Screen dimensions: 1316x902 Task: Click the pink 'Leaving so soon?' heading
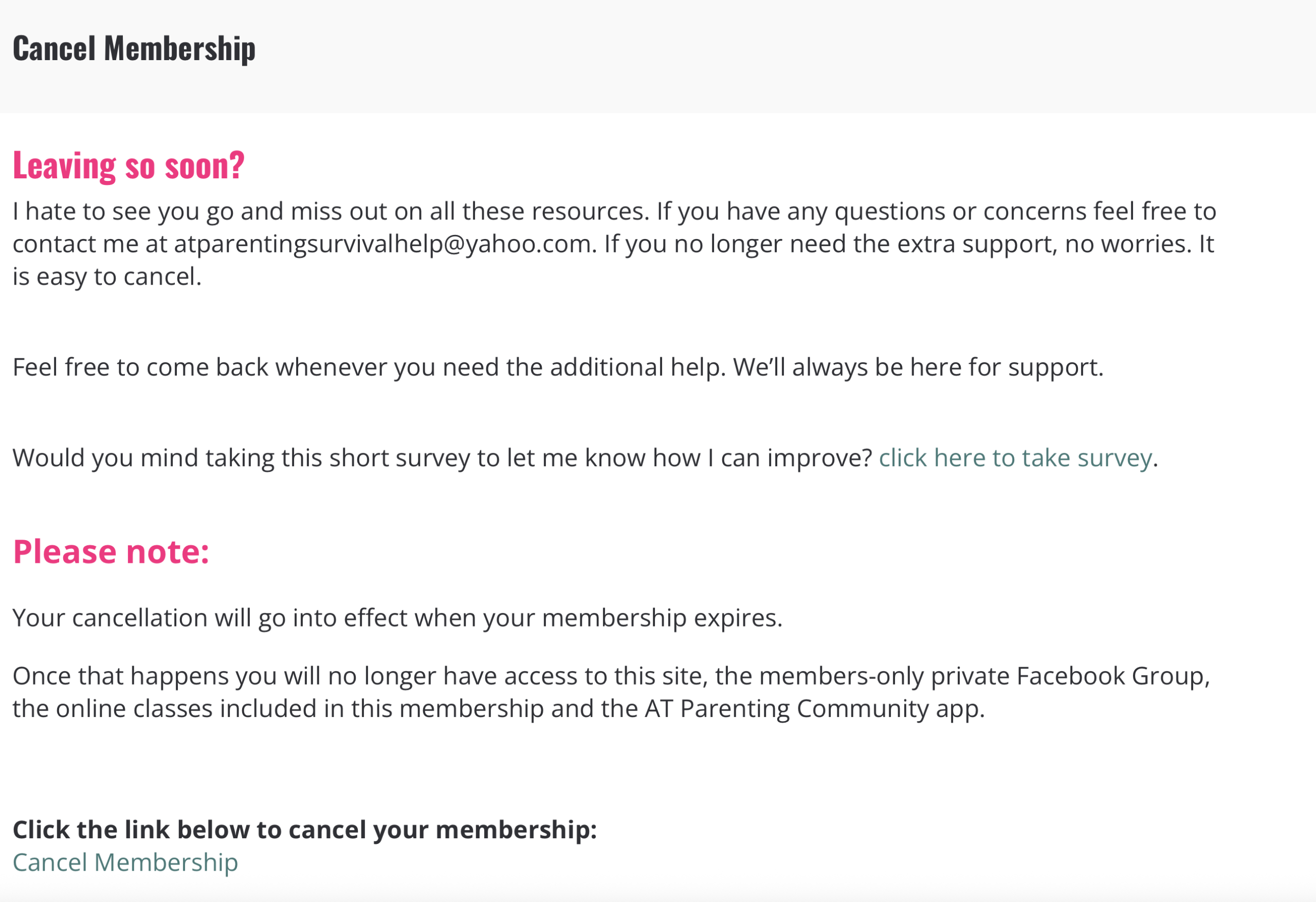(x=129, y=165)
